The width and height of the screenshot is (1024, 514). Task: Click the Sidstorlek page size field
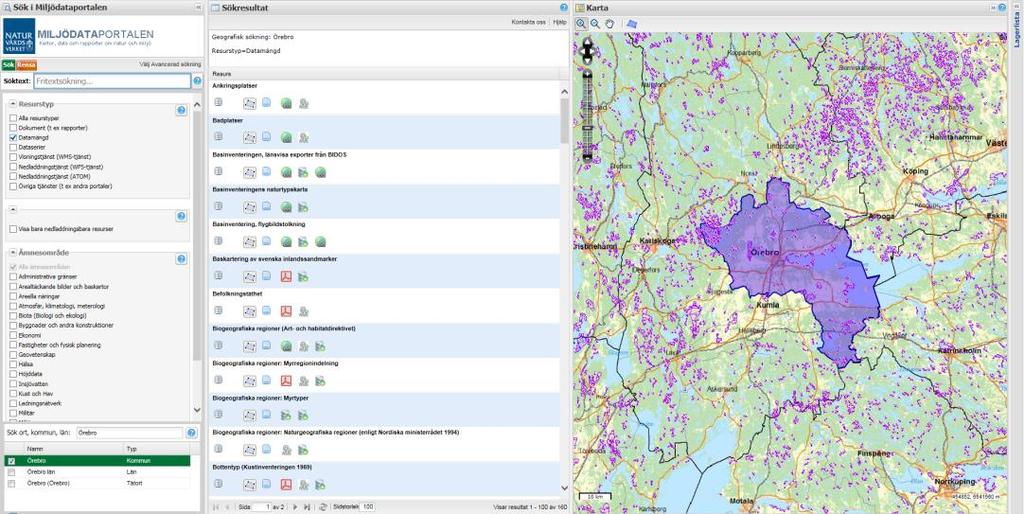tap(368, 507)
